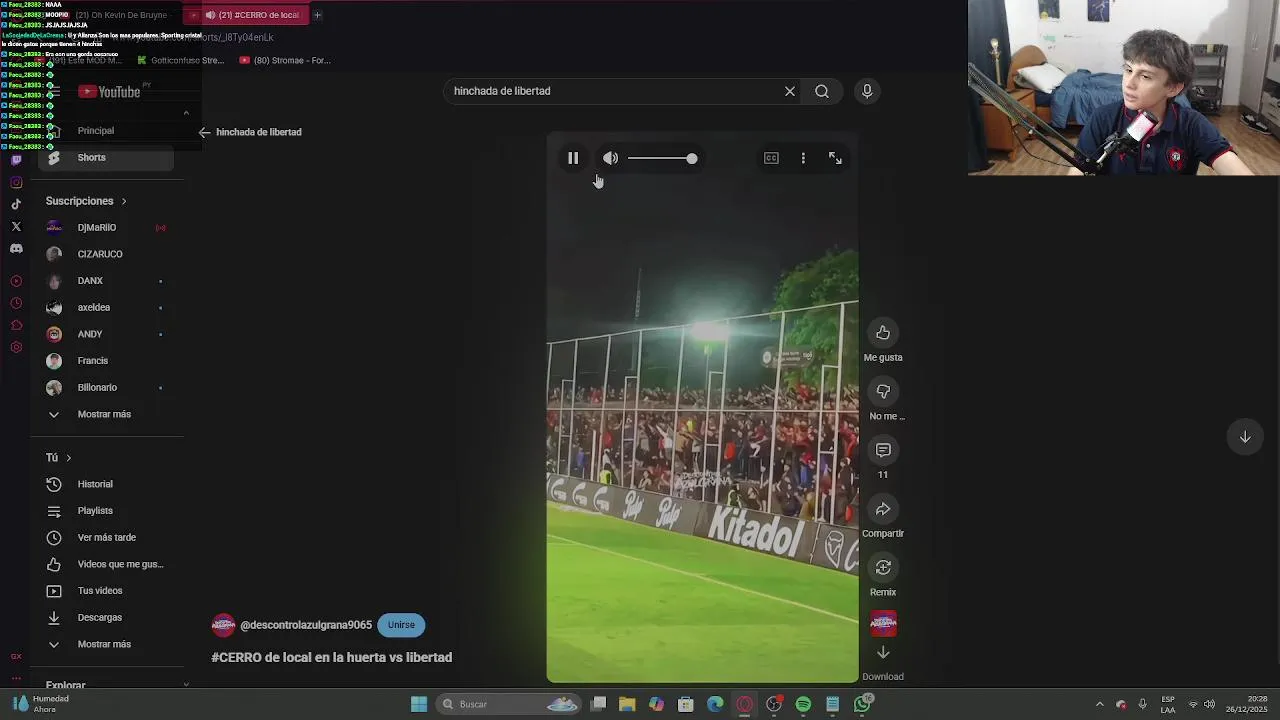The height and width of the screenshot is (720, 1280).
Task: Expand the Suscripciones section
Action: point(86,201)
